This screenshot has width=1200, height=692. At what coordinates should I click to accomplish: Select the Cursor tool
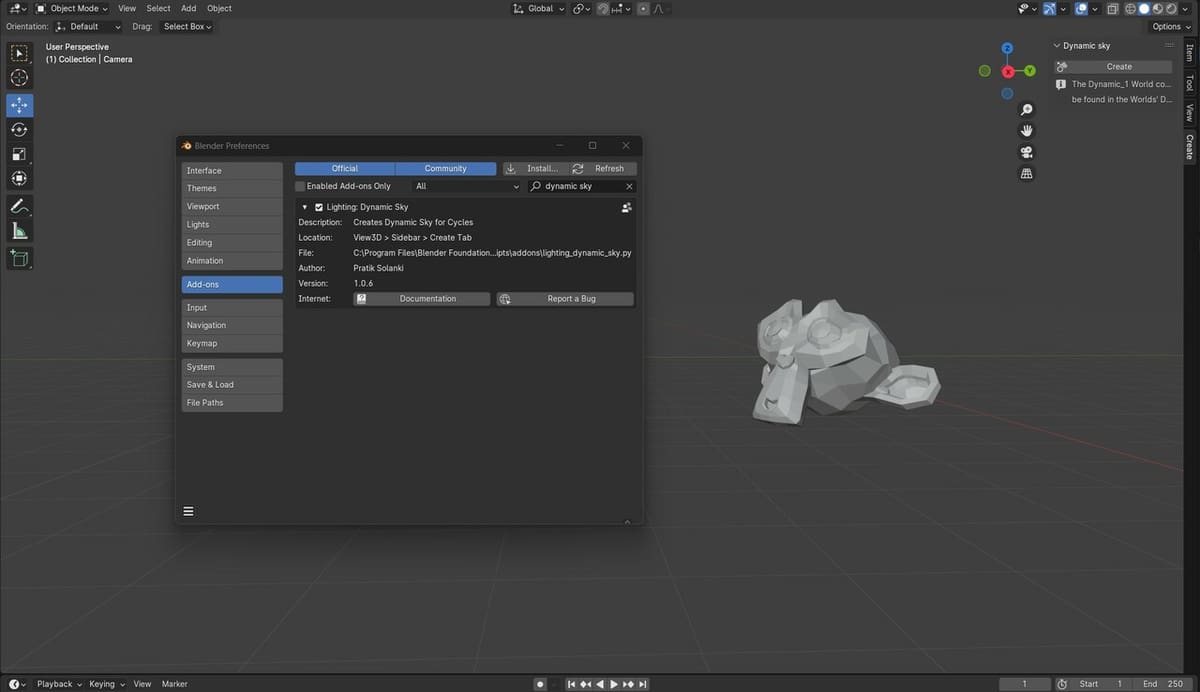tap(20, 78)
